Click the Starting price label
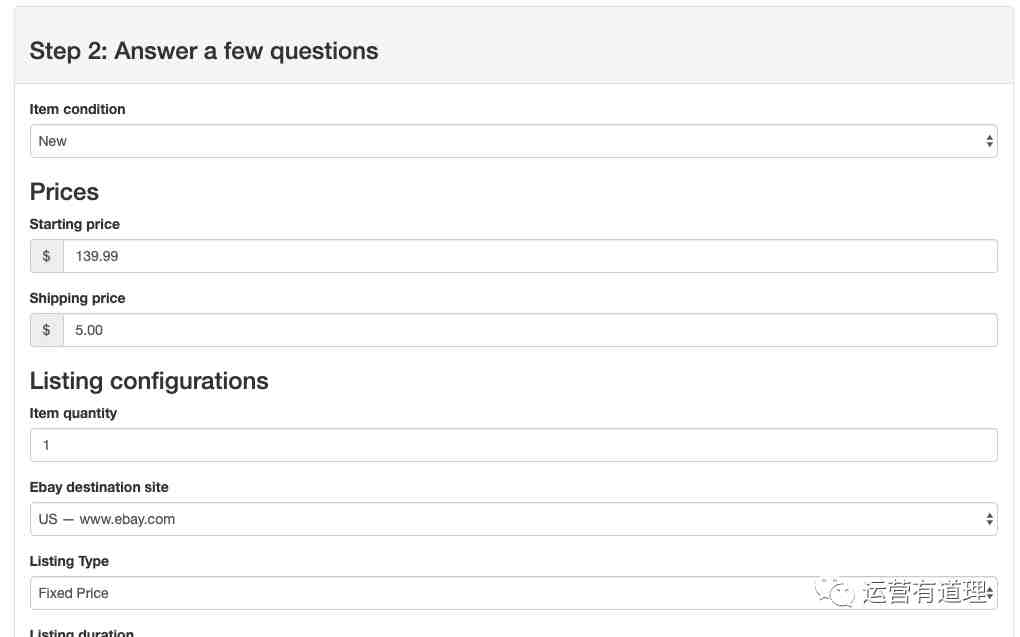The width and height of the screenshot is (1020, 637). point(75,224)
